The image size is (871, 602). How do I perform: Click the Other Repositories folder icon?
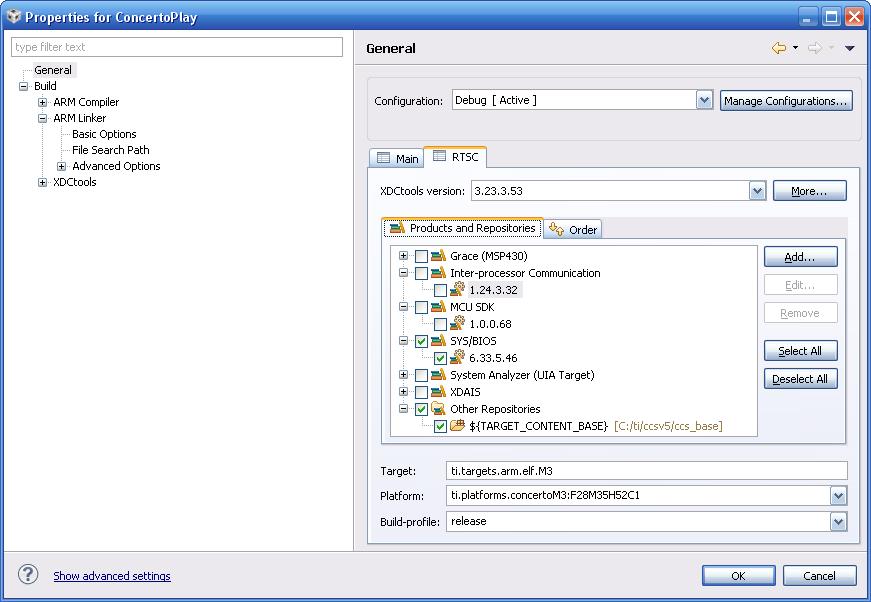click(437, 408)
